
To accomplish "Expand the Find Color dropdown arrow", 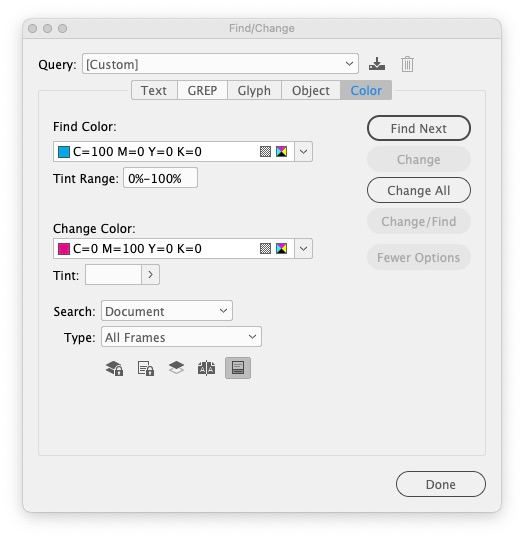I will coord(303,152).
